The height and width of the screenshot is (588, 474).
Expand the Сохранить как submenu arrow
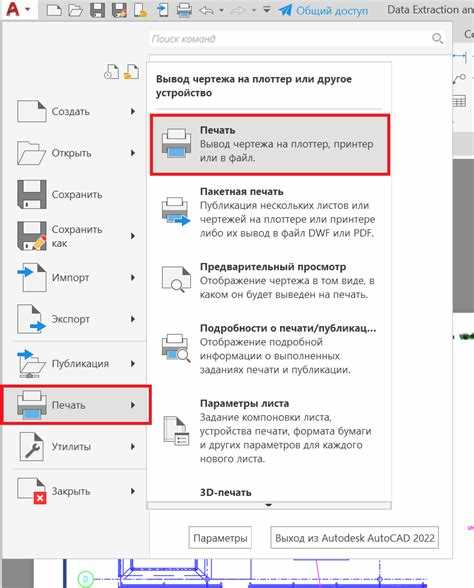point(133,236)
